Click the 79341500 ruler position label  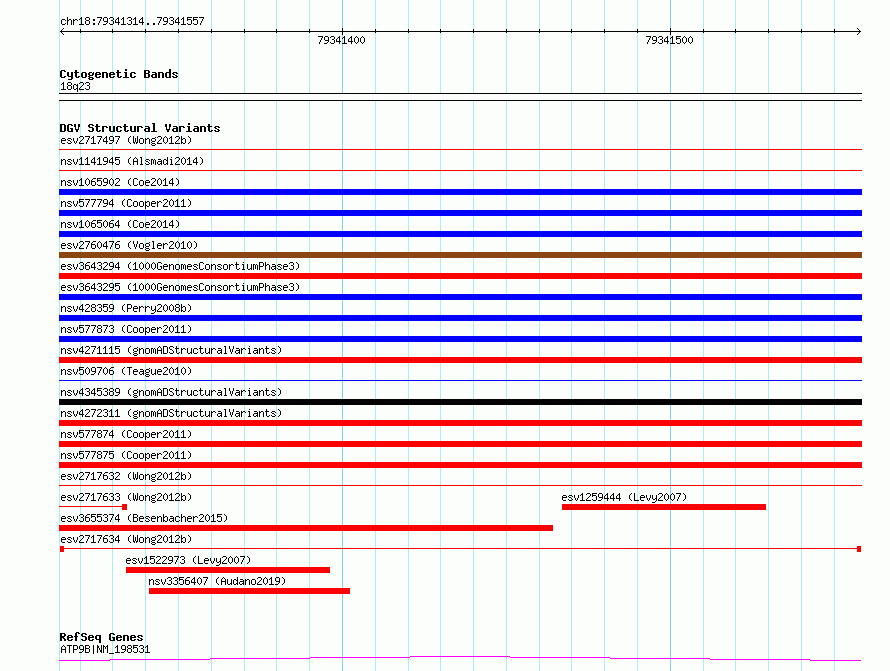(x=669, y=40)
